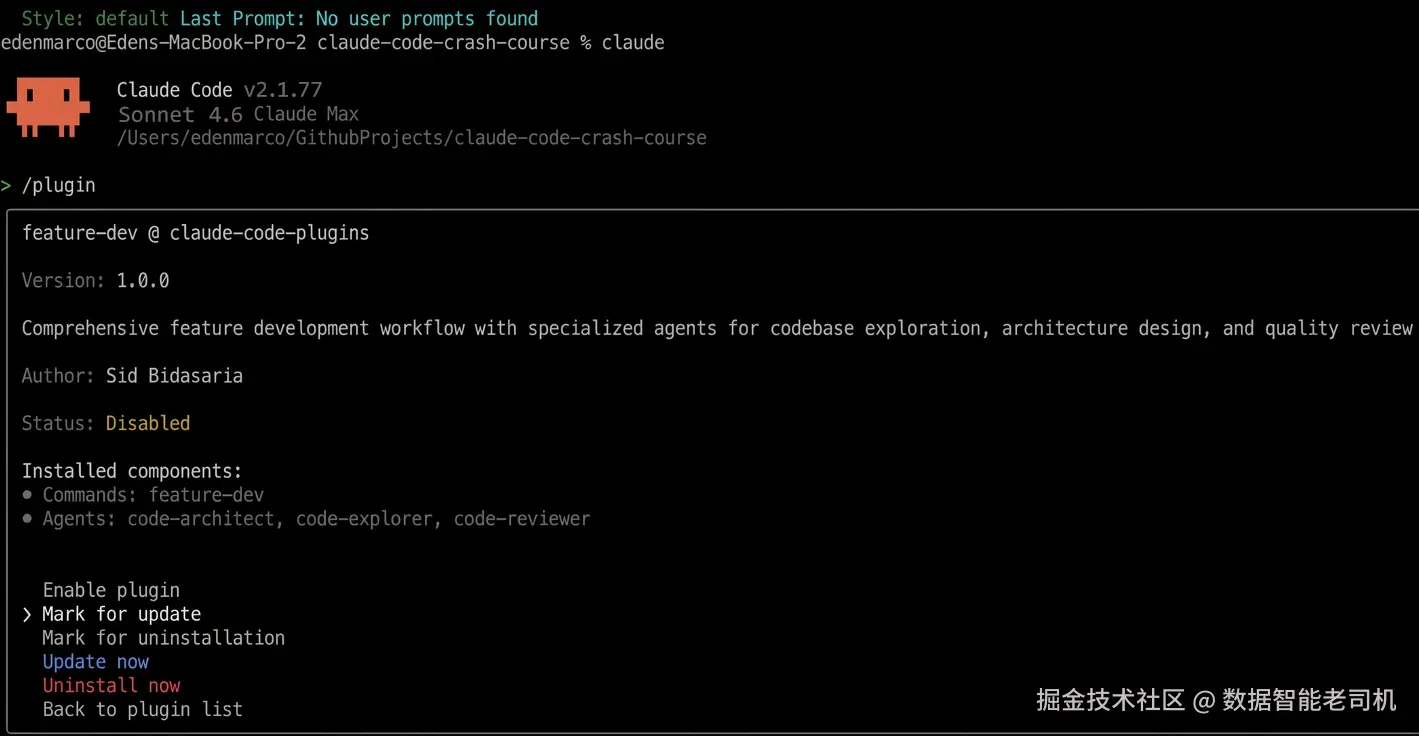The image size is (1419, 736).
Task: Click the selection arrow beside Mark for update
Action: [27, 615]
